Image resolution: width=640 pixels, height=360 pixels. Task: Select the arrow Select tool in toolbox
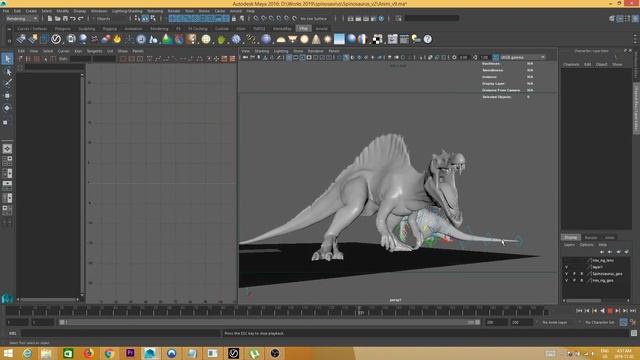pos(7,59)
